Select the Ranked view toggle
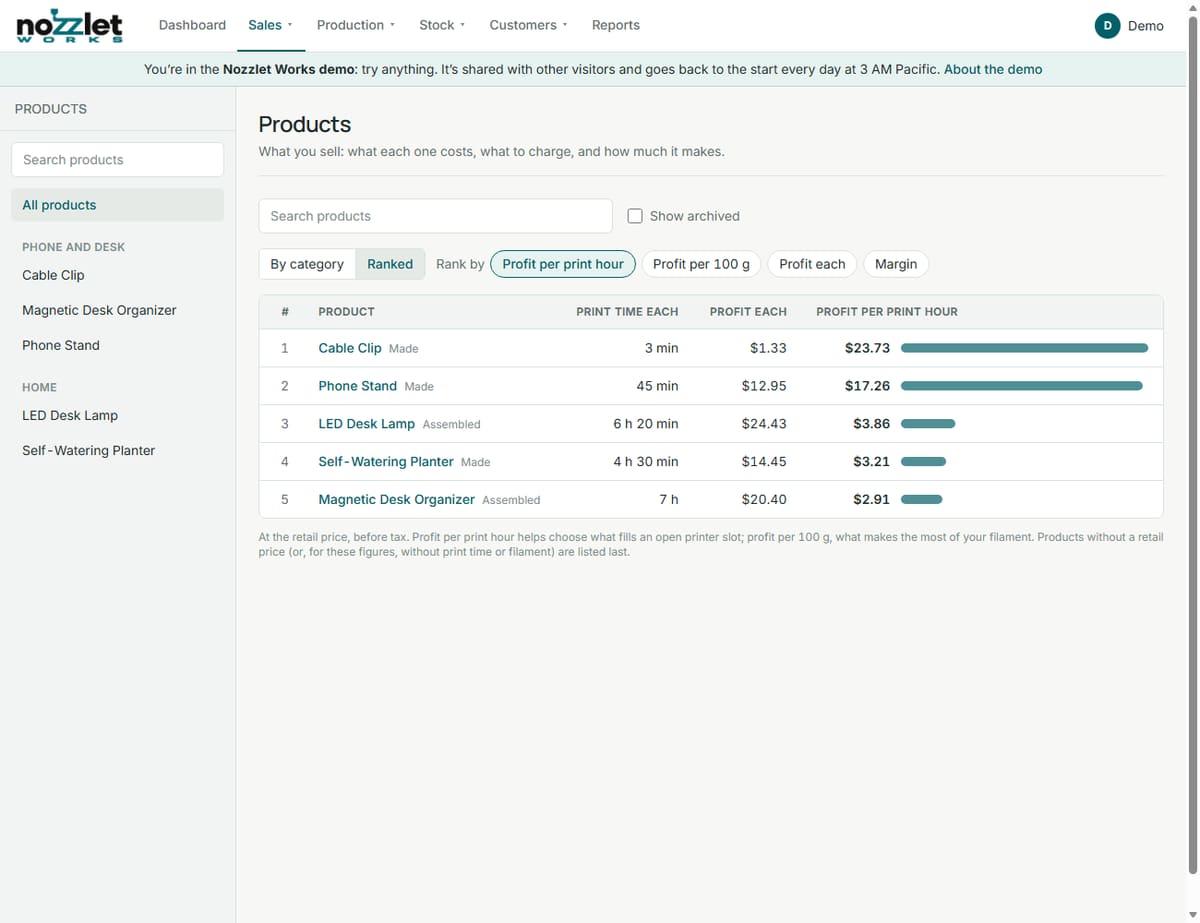 point(390,264)
